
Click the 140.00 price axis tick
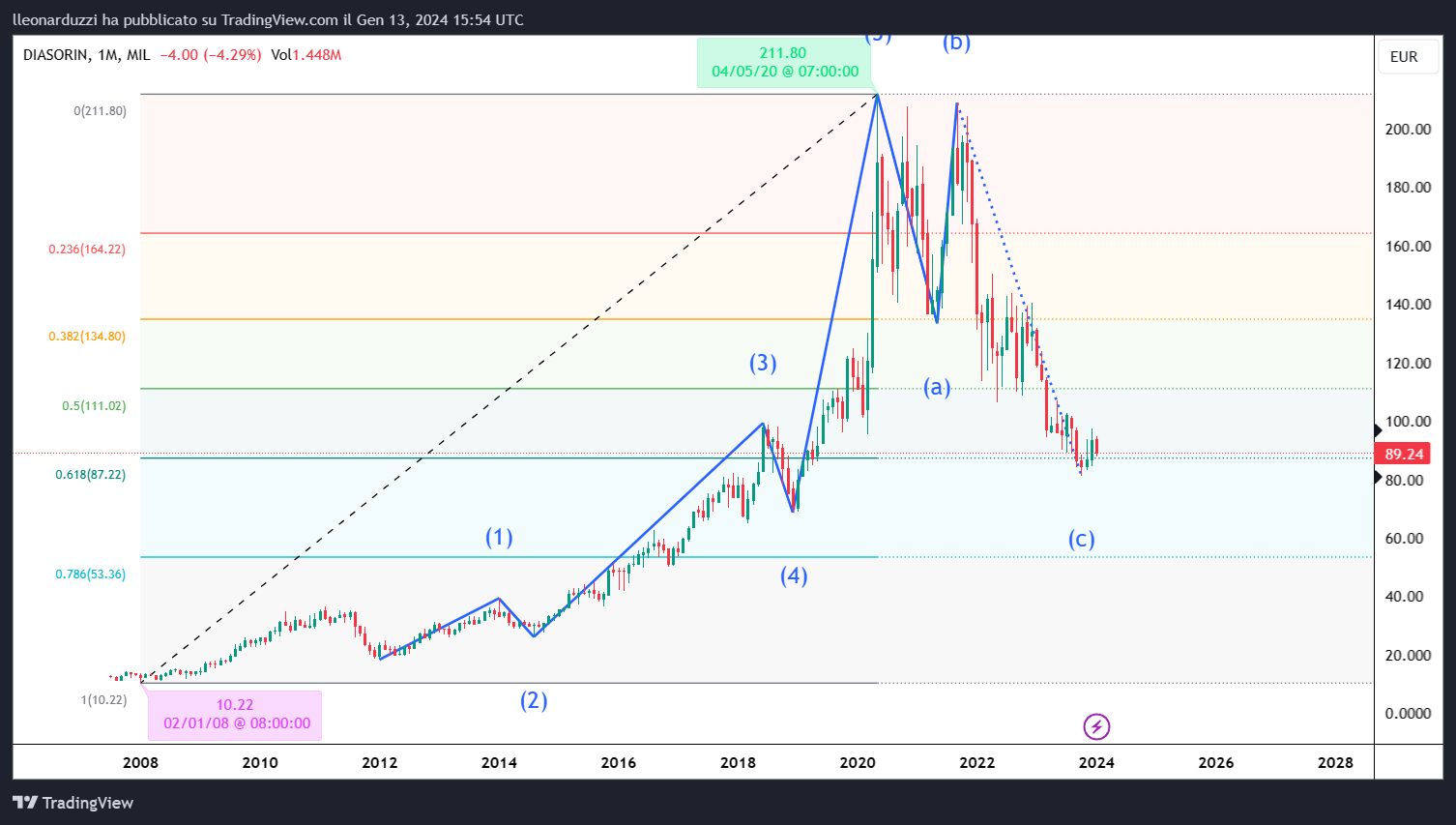tap(1408, 305)
